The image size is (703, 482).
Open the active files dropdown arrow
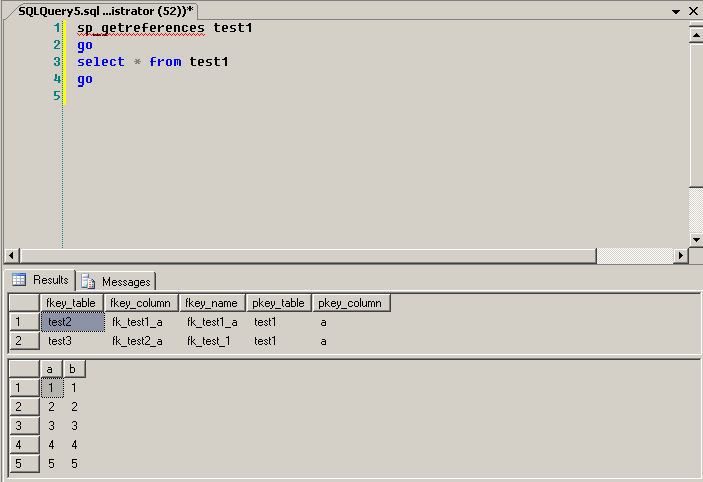click(676, 12)
